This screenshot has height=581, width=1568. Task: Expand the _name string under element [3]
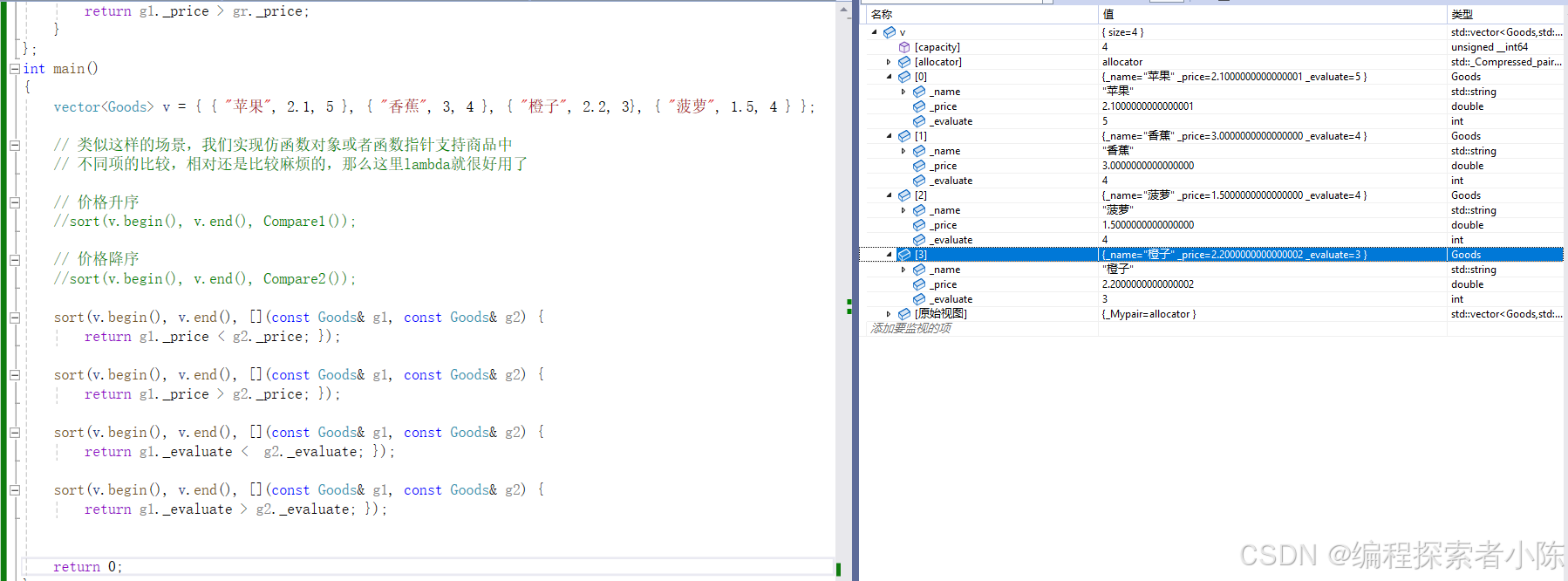903,270
